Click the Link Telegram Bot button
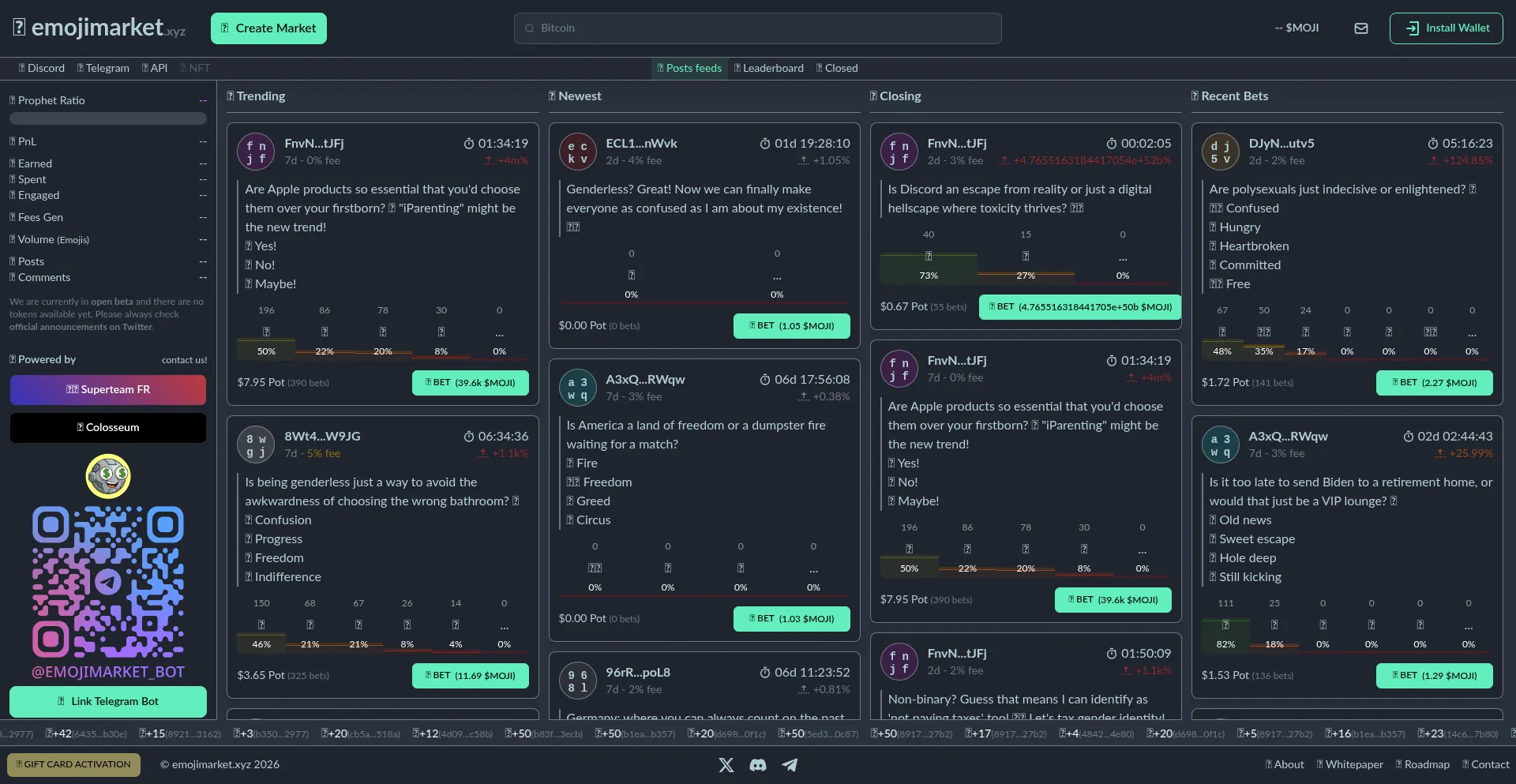The height and width of the screenshot is (784, 1516). click(108, 701)
